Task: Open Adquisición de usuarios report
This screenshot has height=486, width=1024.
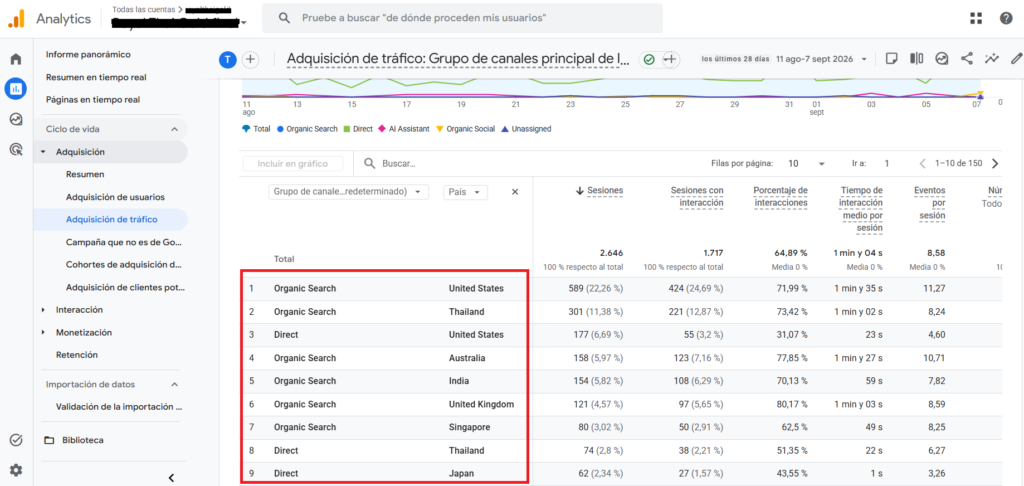Action: click(115, 197)
